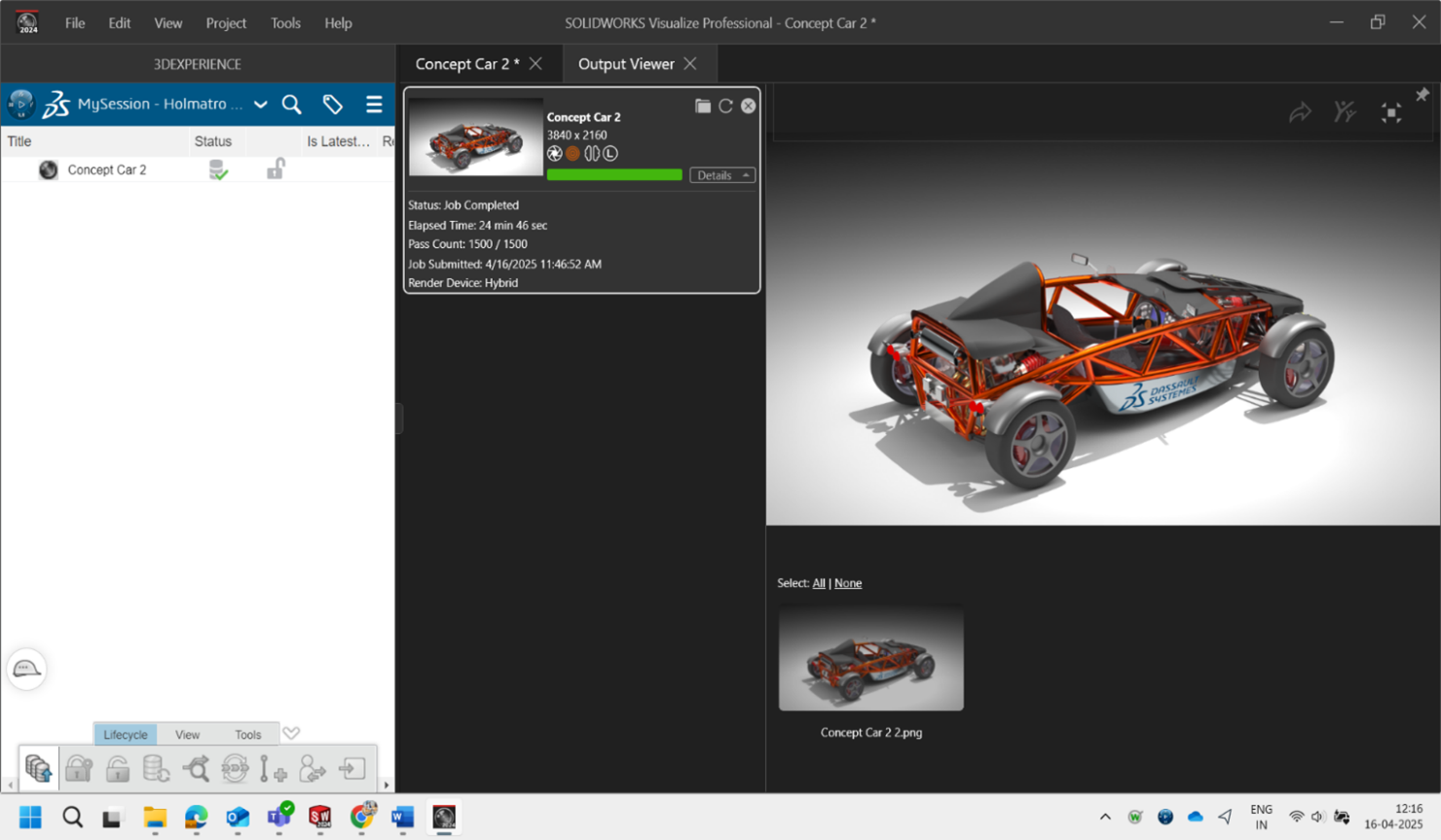Screen dimensions: 1441x840
Task: Expand the MySession dropdown chevron
Action: coord(260,104)
